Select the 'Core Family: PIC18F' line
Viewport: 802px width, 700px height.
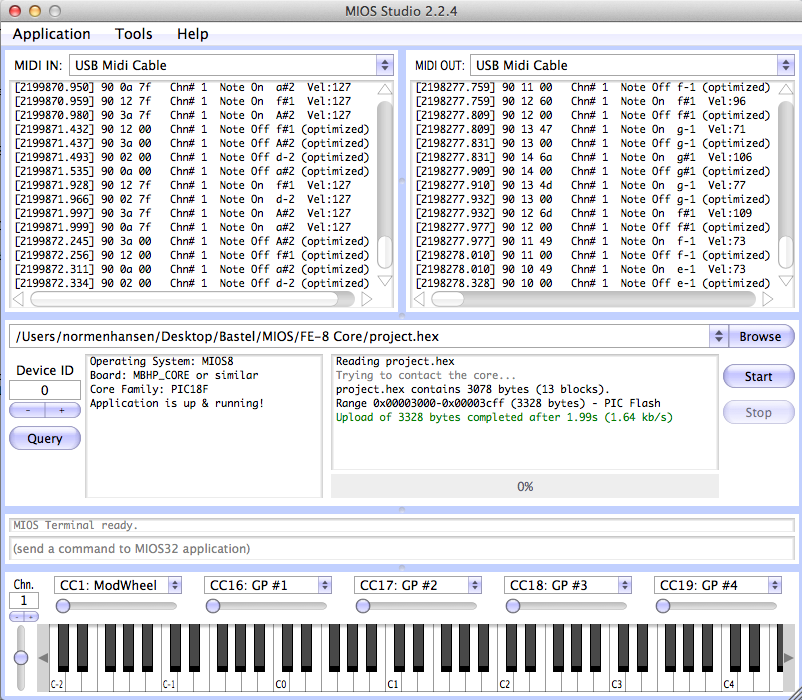(149, 389)
